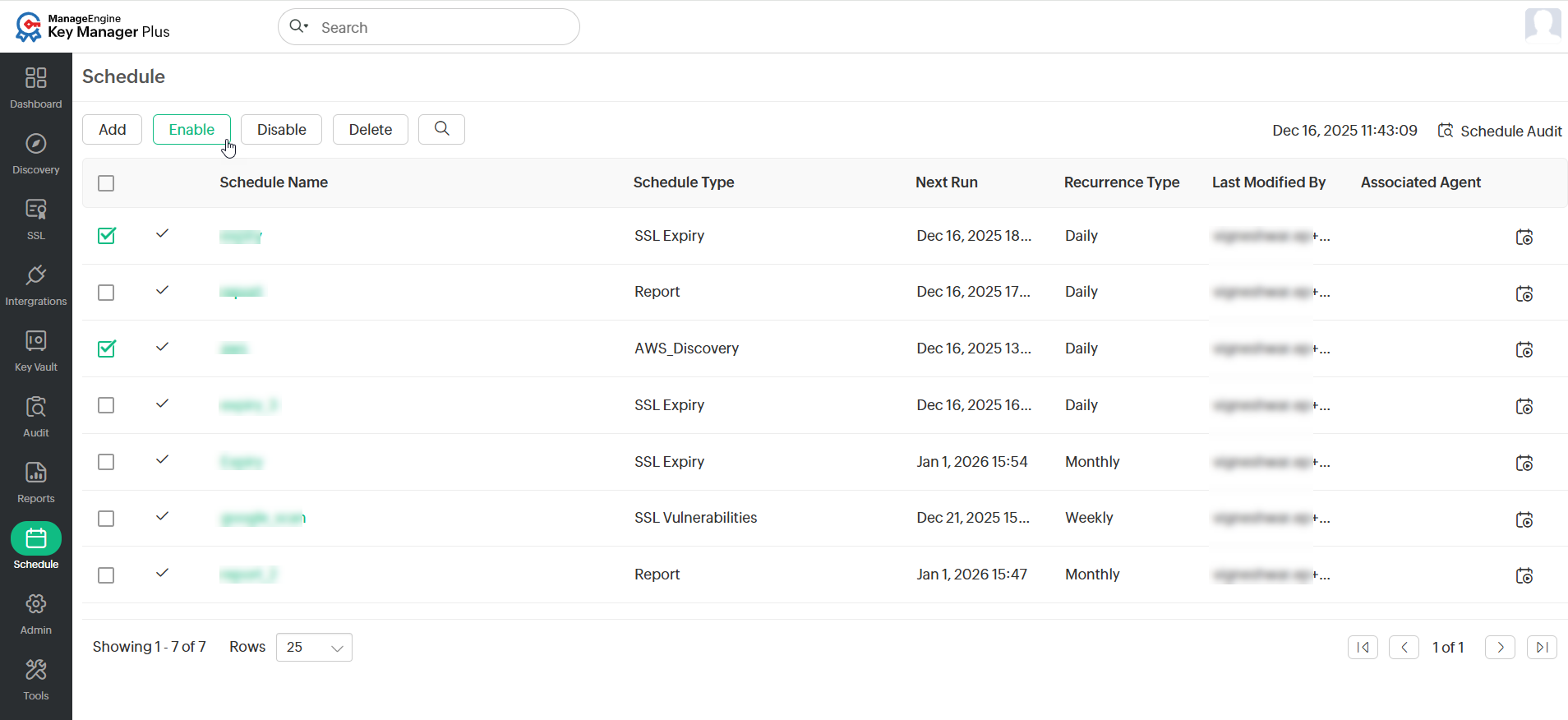Check the Monthly Report row checkbox
The height and width of the screenshot is (720, 1568).
[x=106, y=575]
